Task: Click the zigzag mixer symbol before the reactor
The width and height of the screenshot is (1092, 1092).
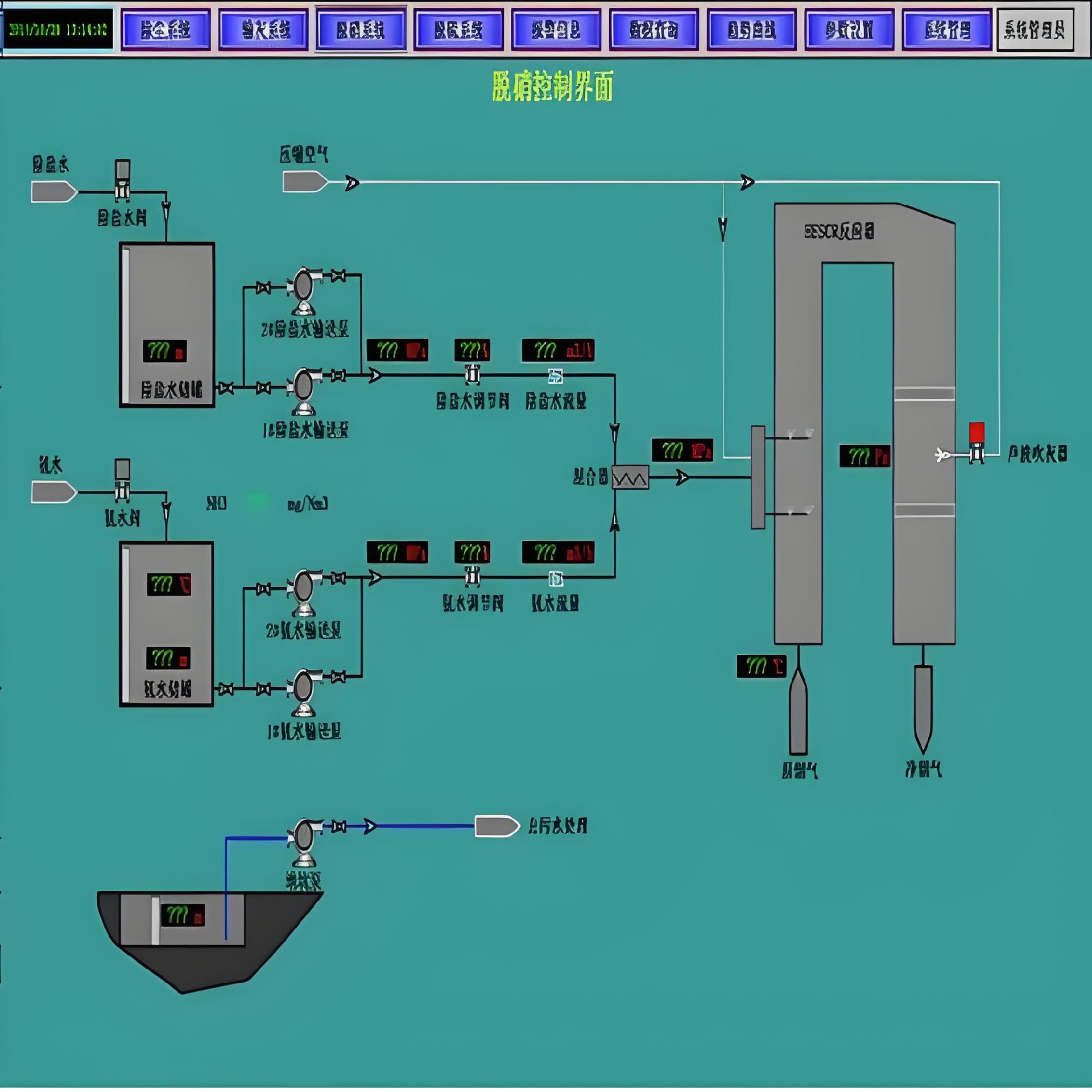Action: click(x=630, y=477)
